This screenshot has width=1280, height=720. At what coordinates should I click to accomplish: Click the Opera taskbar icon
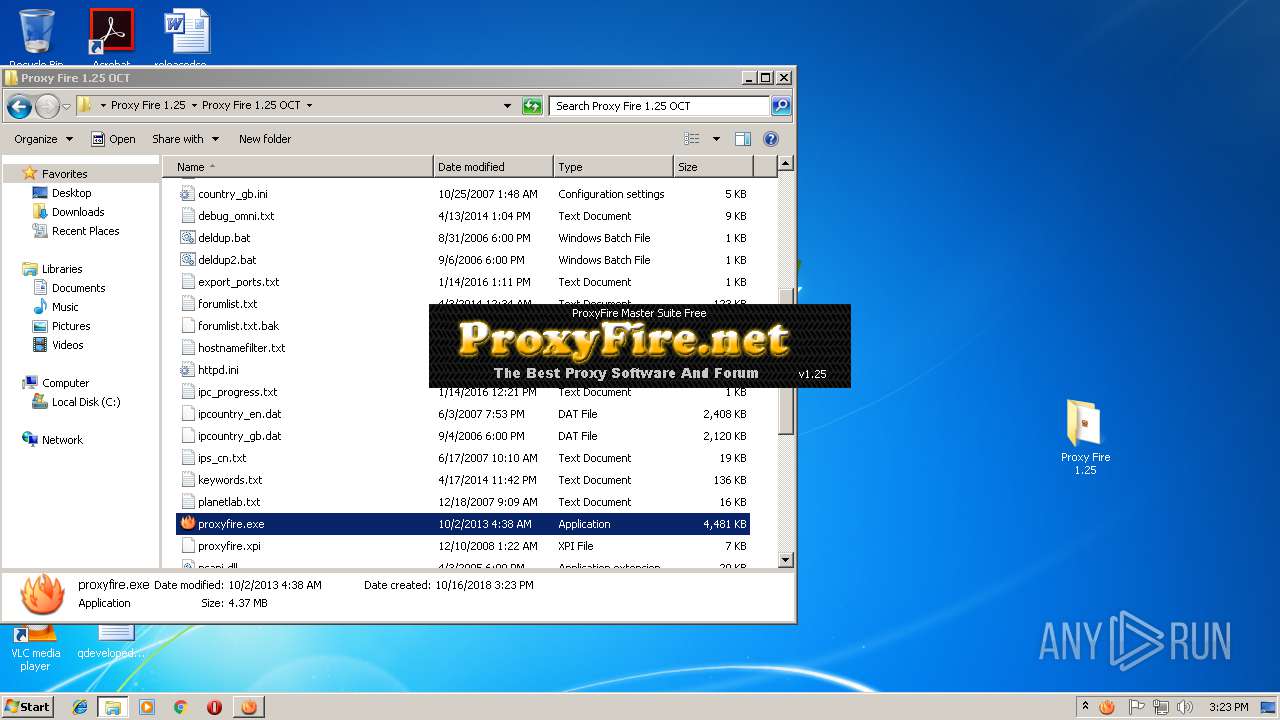[214, 707]
